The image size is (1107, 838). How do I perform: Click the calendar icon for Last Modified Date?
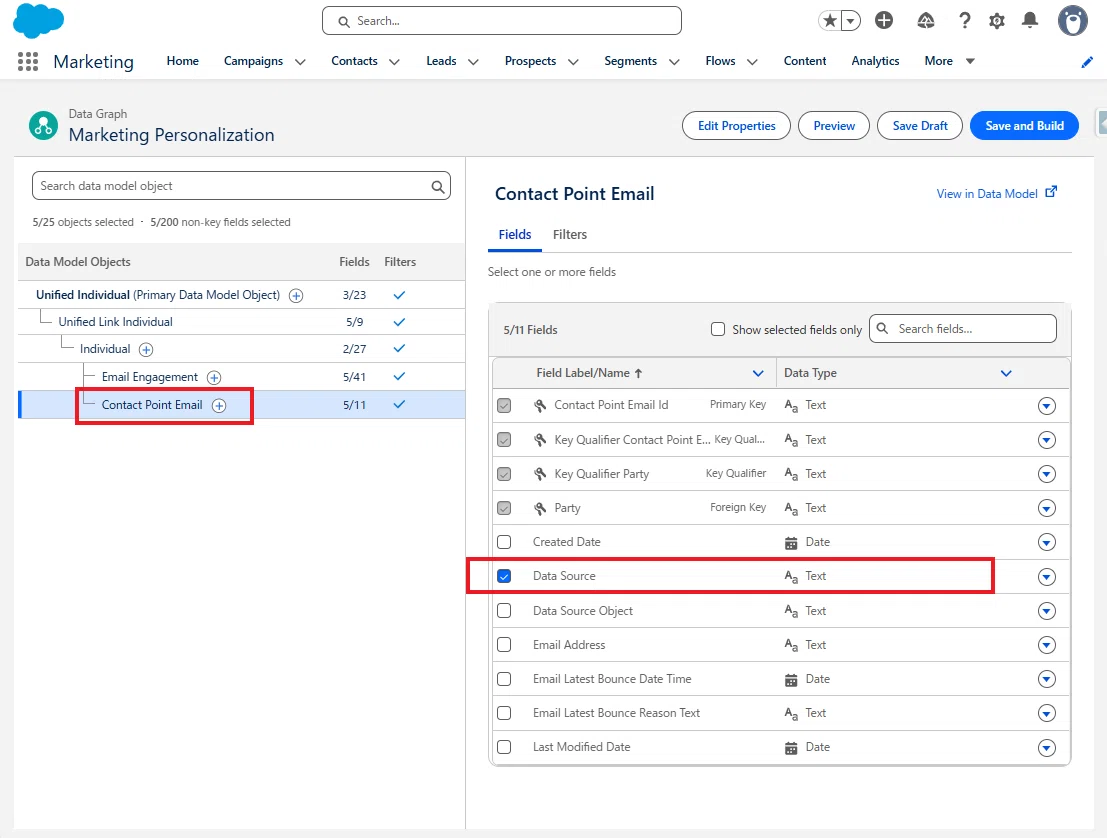791,748
